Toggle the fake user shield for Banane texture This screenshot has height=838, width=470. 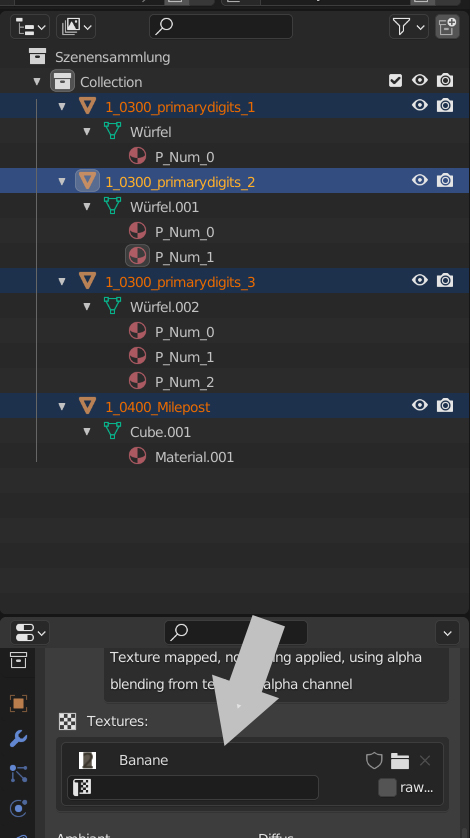374,760
